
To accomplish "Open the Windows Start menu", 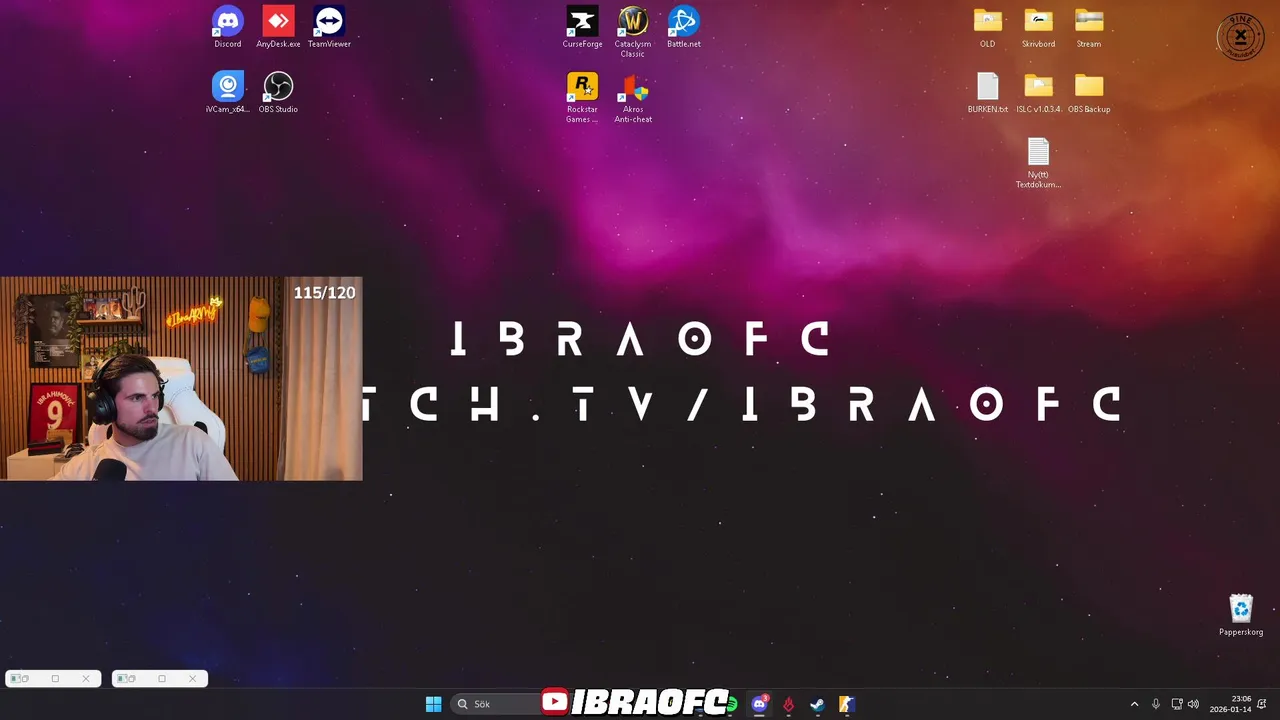I will (x=433, y=704).
